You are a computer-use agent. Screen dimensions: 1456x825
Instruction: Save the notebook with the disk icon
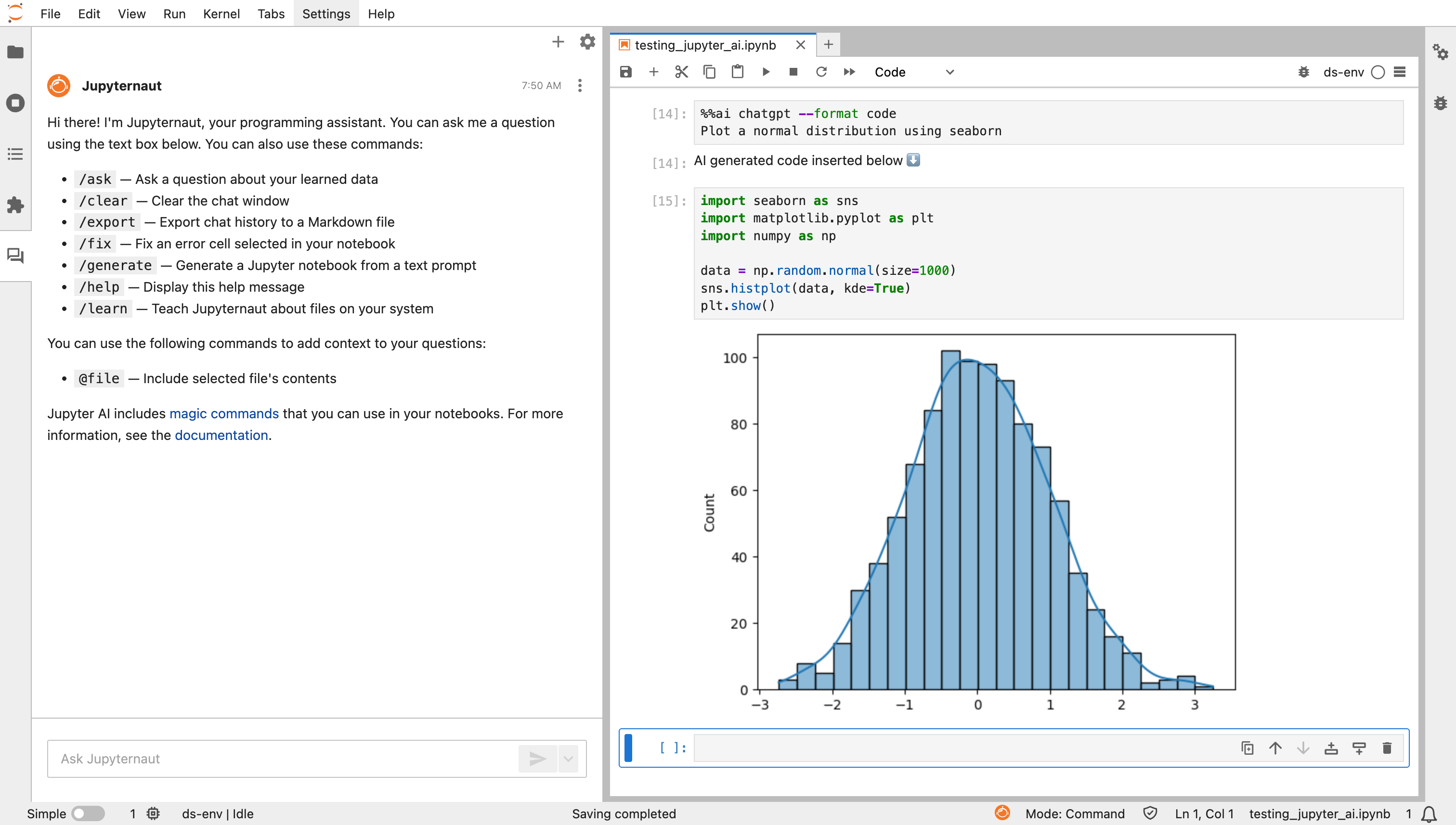(626, 72)
